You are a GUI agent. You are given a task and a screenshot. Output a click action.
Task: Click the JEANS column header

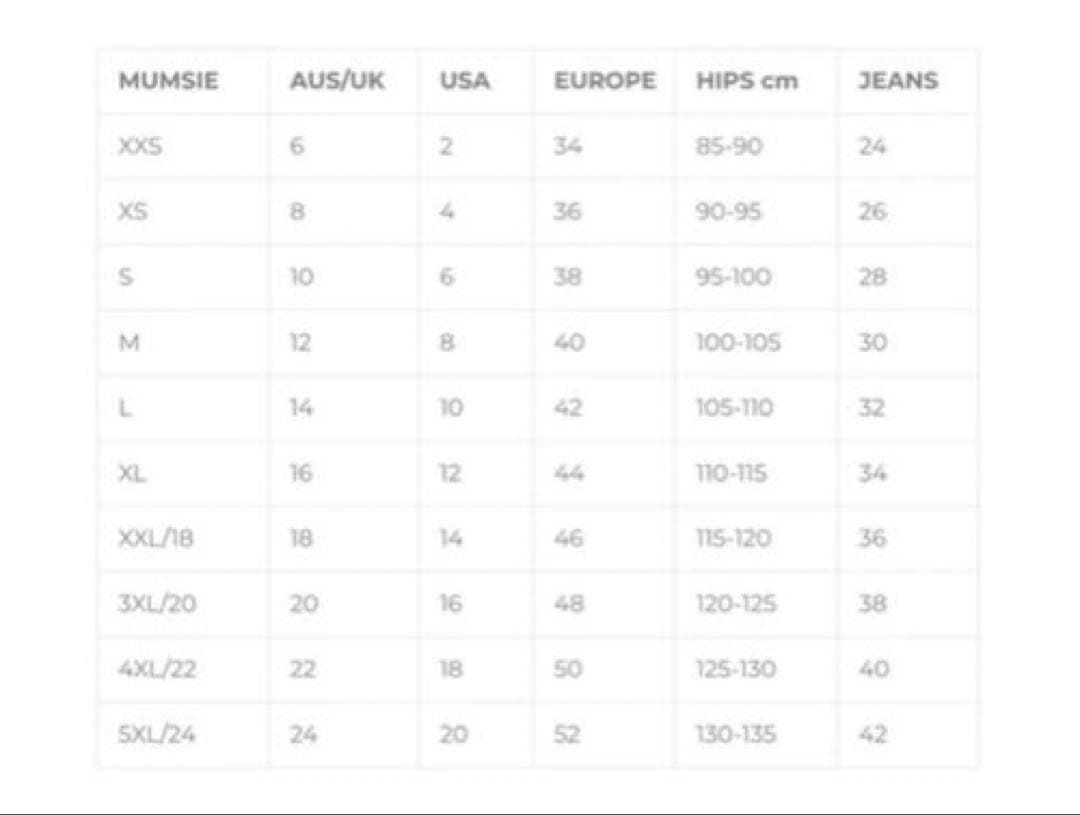898,82
